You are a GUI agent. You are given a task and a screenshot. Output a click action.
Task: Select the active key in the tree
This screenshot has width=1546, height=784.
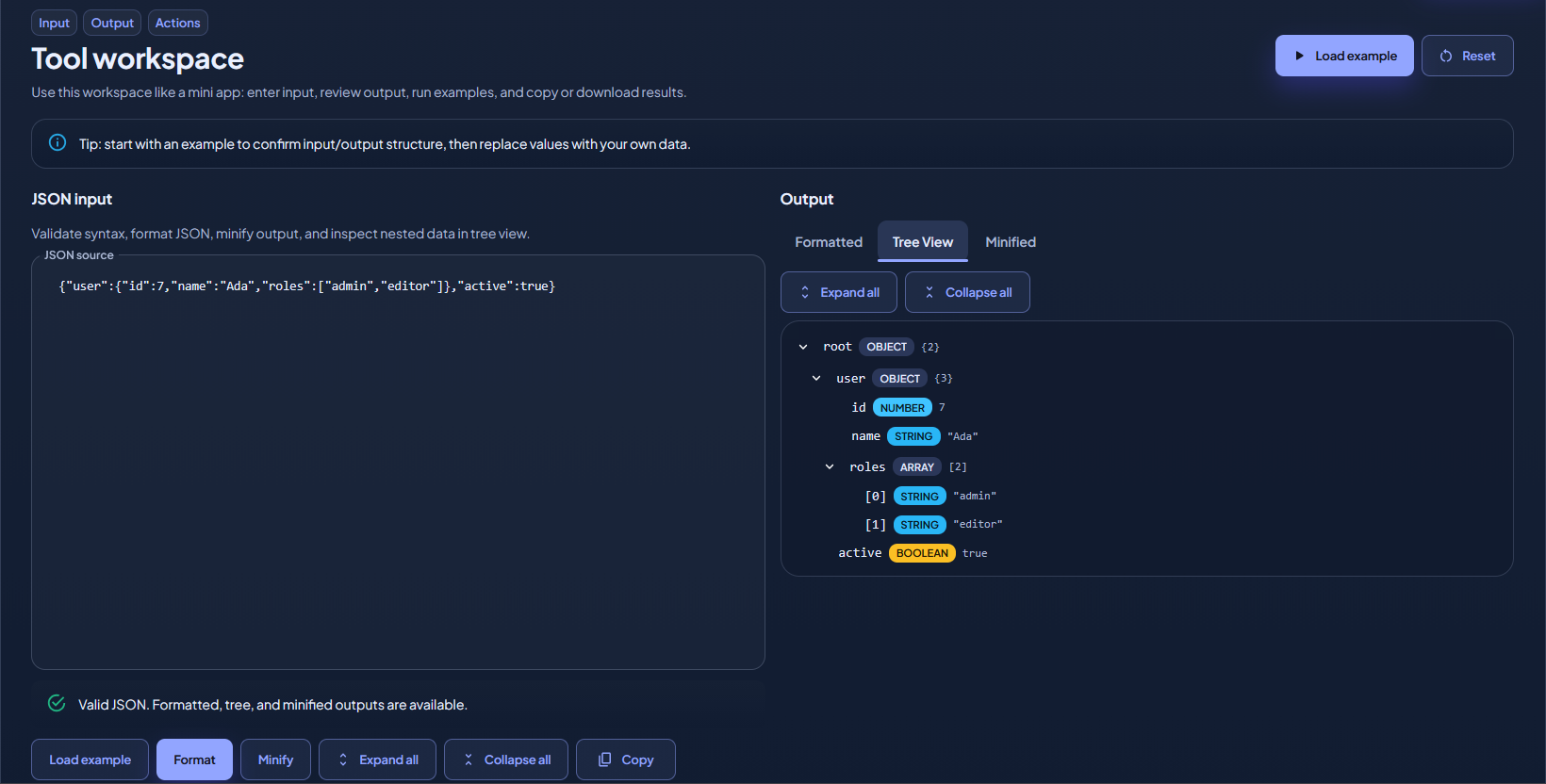[860, 553]
